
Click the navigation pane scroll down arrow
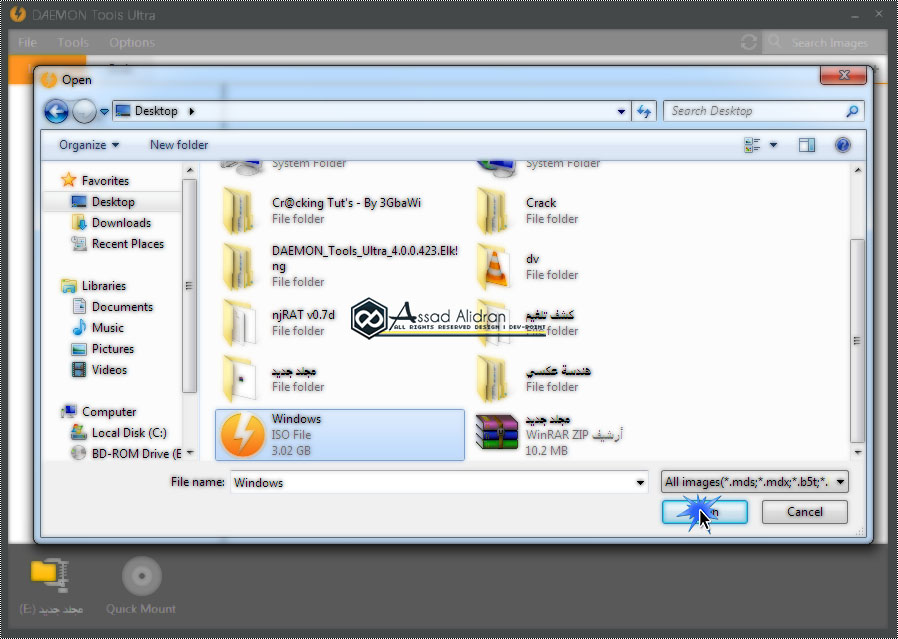point(190,453)
